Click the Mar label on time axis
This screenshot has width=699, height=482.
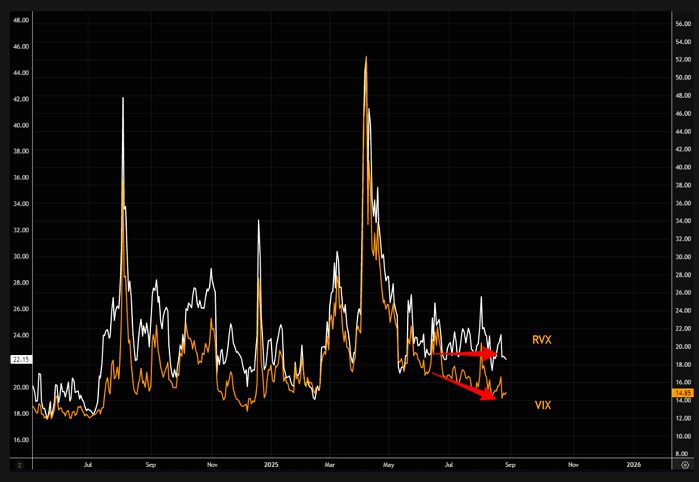331,465
